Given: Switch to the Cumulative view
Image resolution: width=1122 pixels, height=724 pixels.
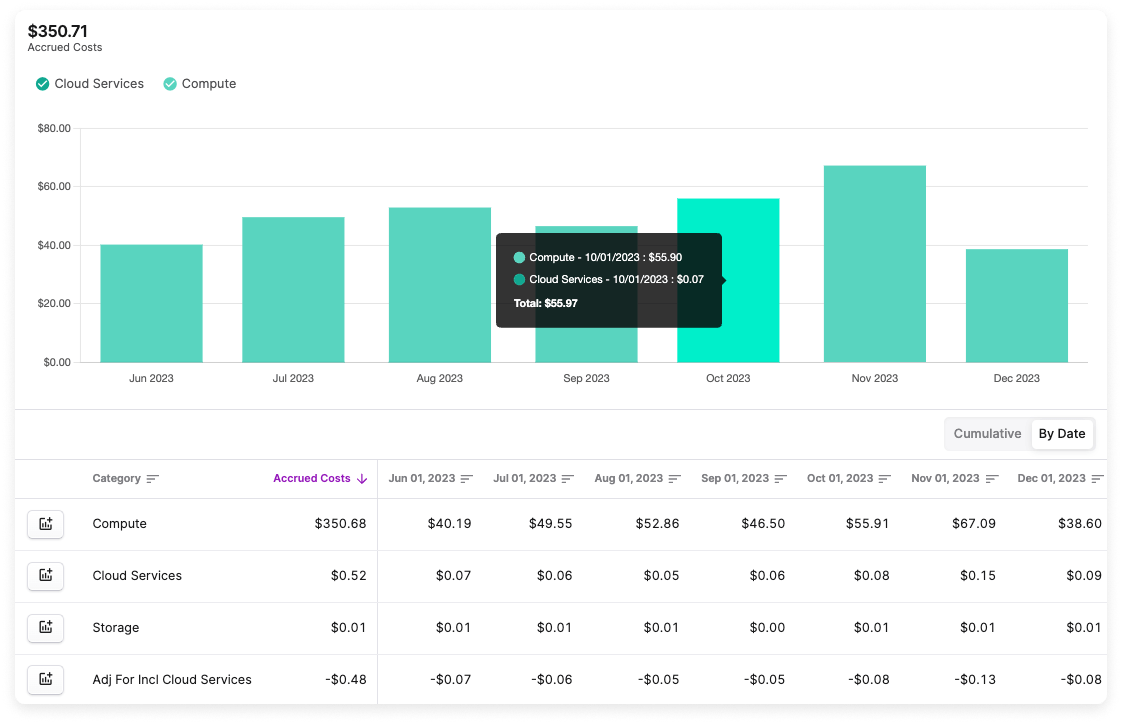Looking at the screenshot, I should pos(987,433).
